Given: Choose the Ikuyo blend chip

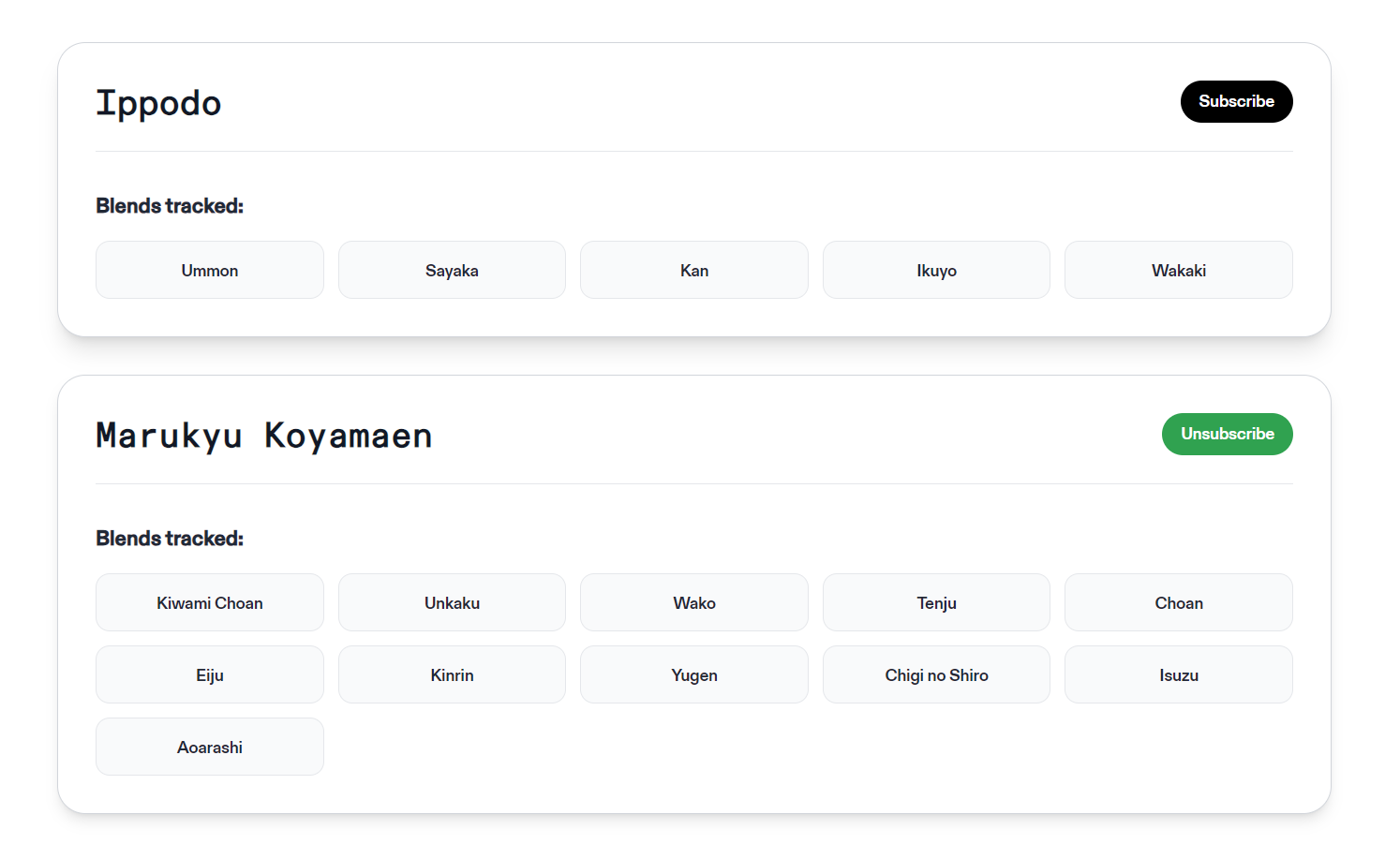Looking at the screenshot, I should click(936, 270).
